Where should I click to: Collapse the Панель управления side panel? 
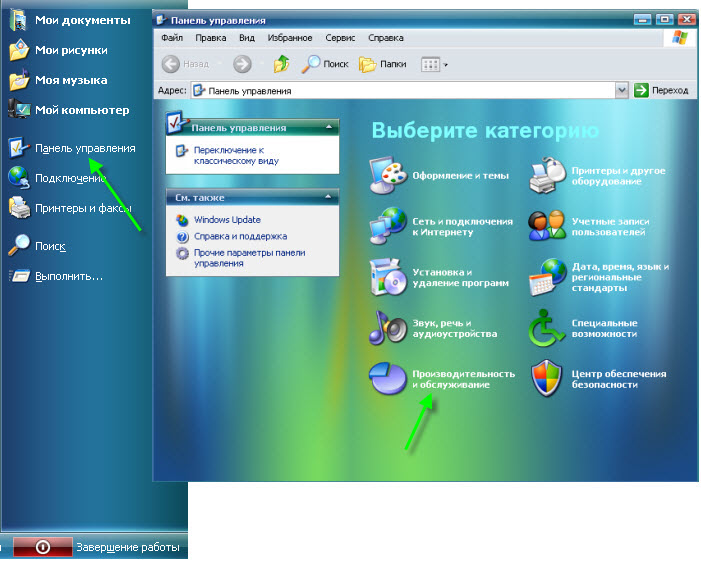click(x=329, y=127)
